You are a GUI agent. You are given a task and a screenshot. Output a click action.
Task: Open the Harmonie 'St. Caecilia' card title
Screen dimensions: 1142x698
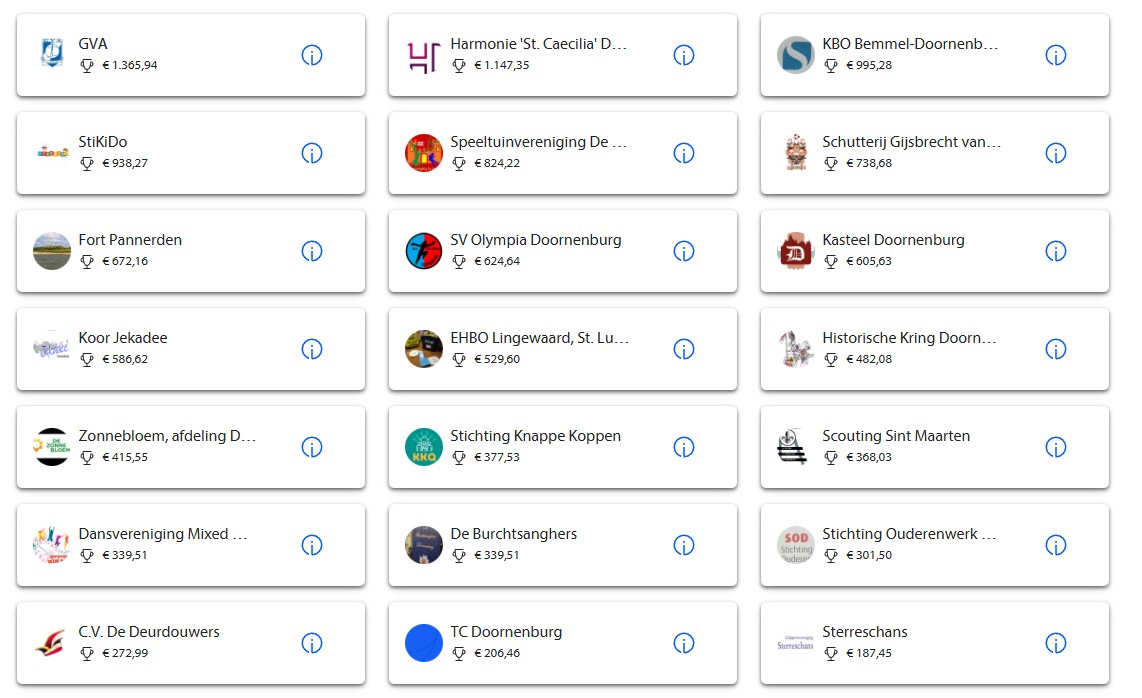[538, 44]
